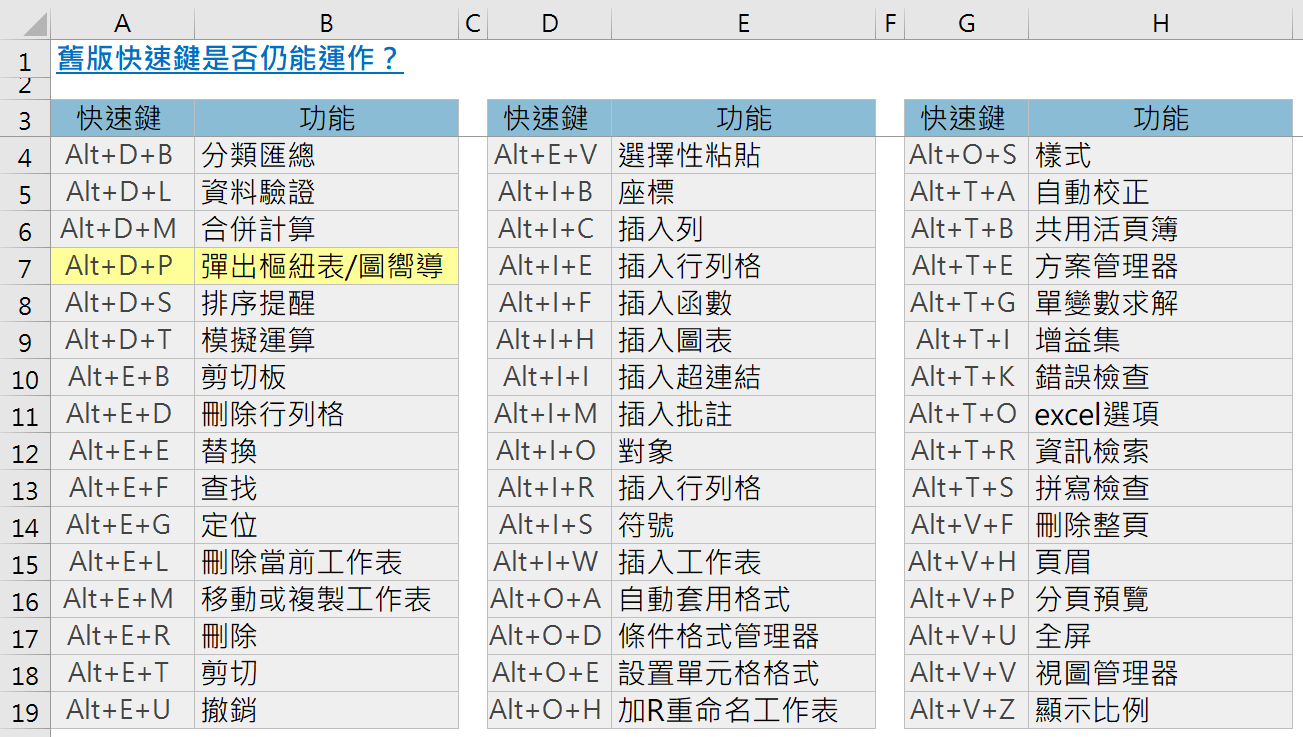
Task: Select the 資料驗證 cell
Action: pyautogui.click(x=327, y=192)
